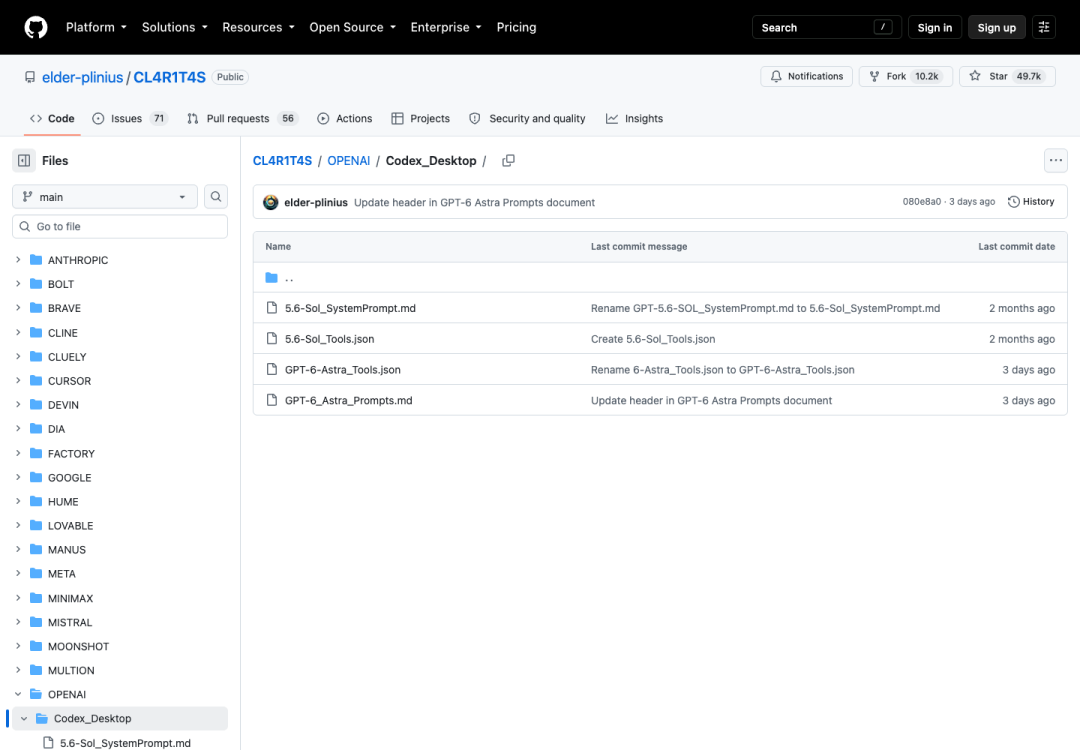Expand the Enterprise navigation menu

pos(446,28)
